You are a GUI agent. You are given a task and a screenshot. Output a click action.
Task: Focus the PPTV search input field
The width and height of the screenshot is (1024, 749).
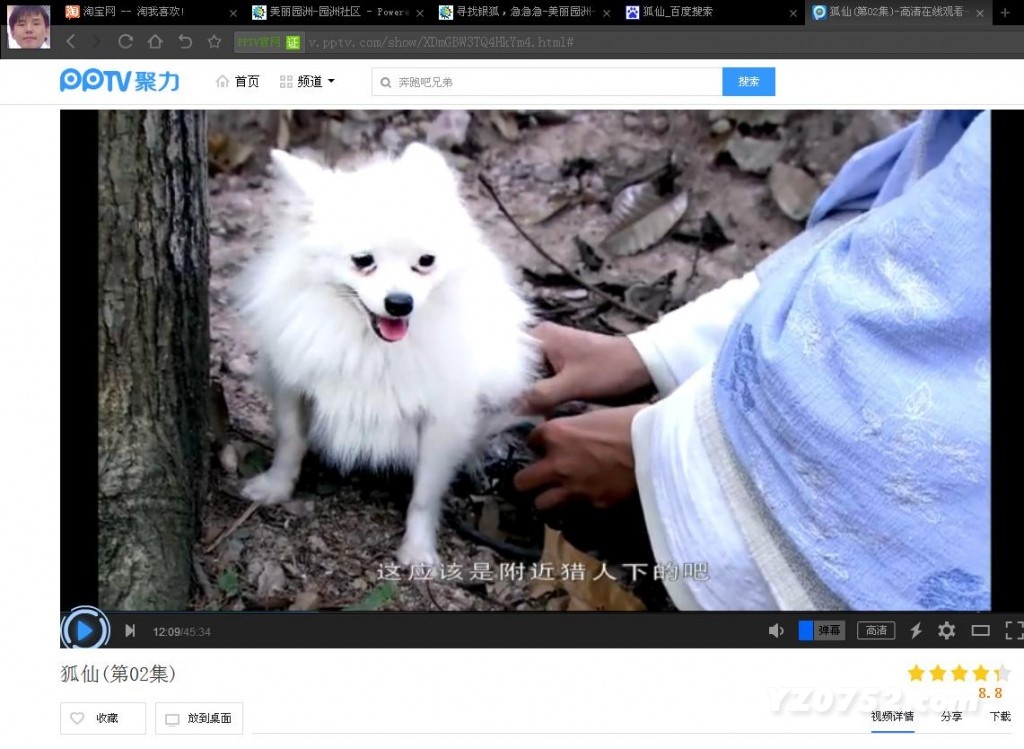[x=550, y=82]
